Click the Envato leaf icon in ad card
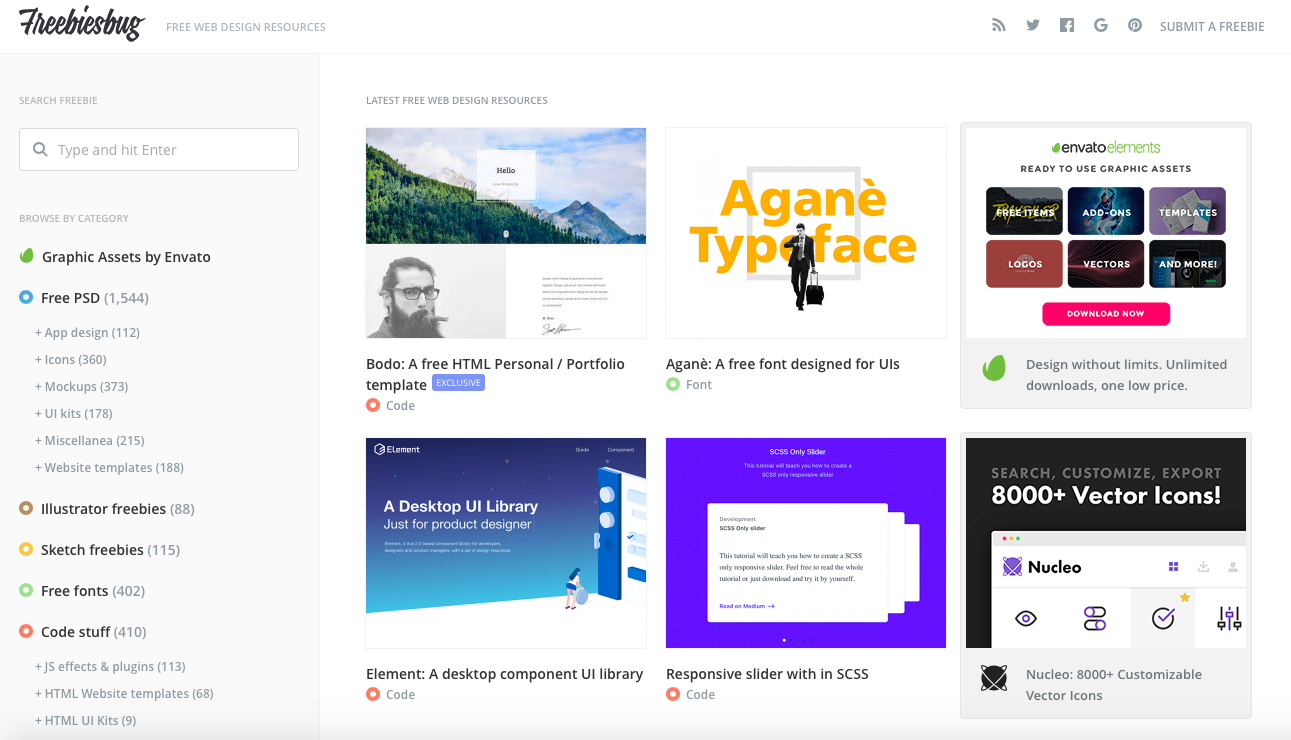This screenshot has width=1291, height=740. click(x=994, y=369)
